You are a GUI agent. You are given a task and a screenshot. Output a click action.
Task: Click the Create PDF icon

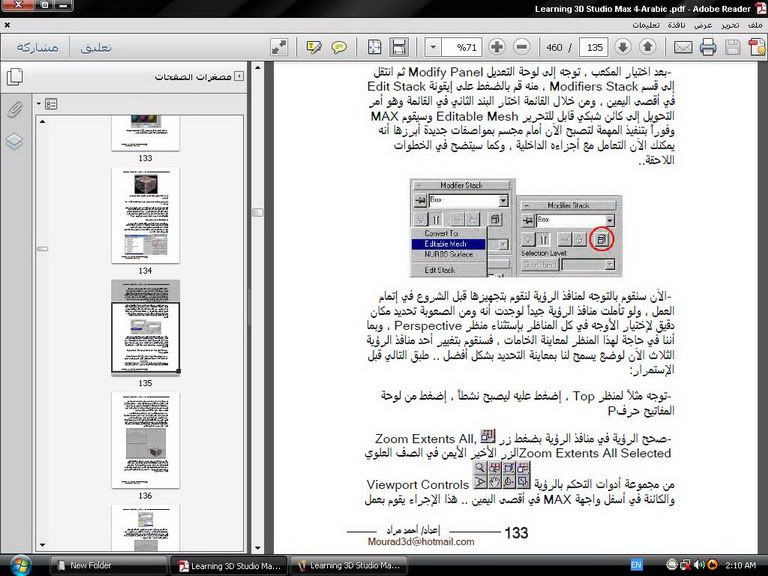click(757, 47)
